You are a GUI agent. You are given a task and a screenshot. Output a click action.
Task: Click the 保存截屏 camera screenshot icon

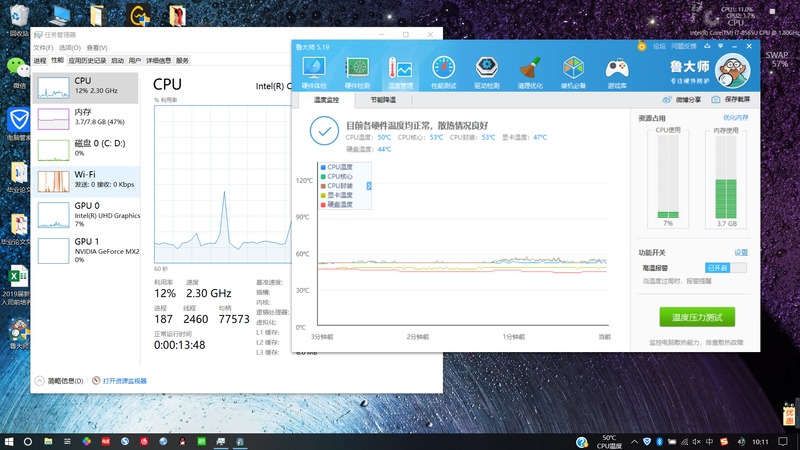coord(716,99)
